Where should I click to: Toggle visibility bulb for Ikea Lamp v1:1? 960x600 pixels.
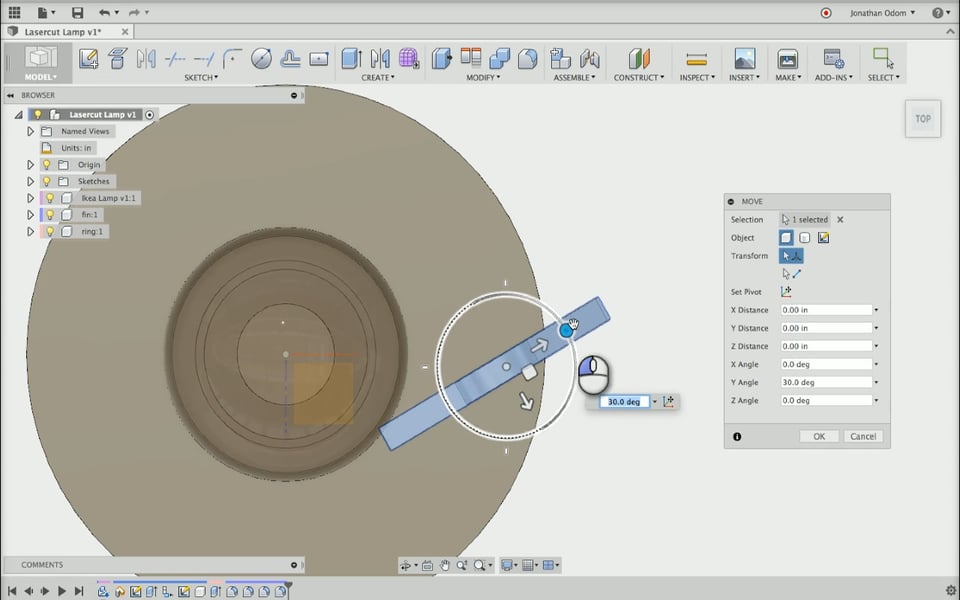pos(50,198)
